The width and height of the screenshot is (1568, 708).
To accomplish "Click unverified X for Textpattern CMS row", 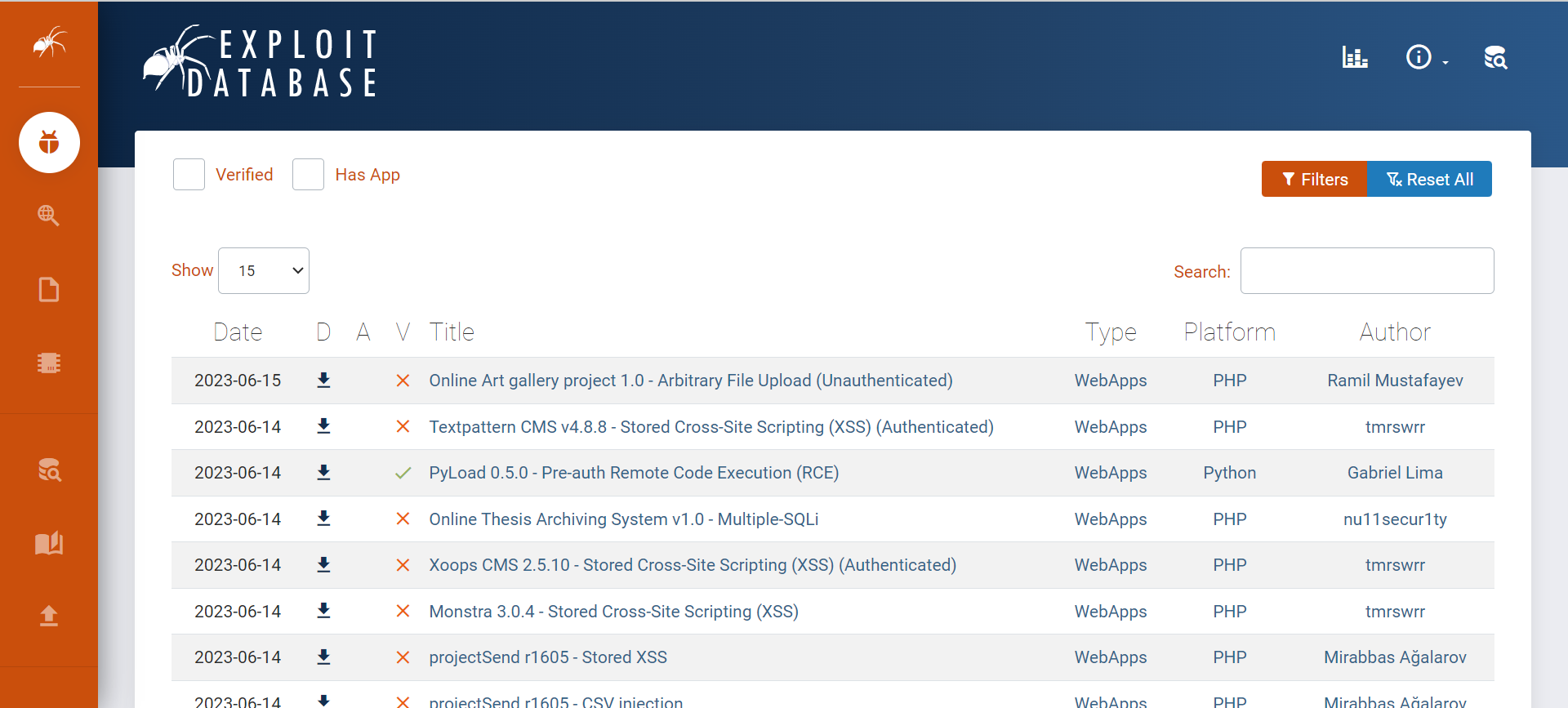I will (403, 426).
